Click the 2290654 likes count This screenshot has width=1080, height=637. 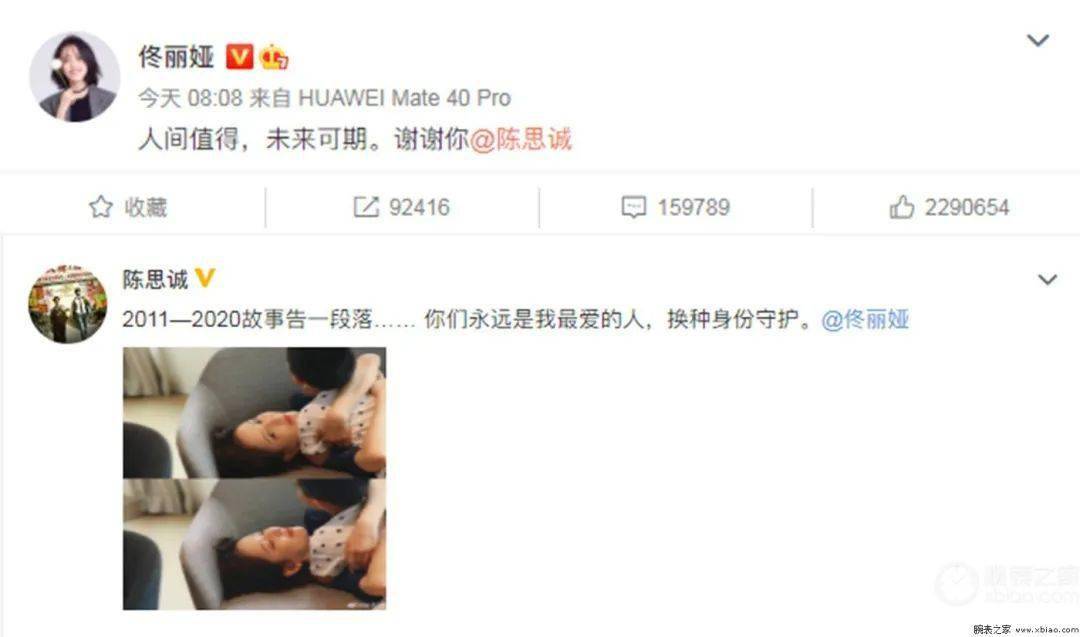pos(966,207)
